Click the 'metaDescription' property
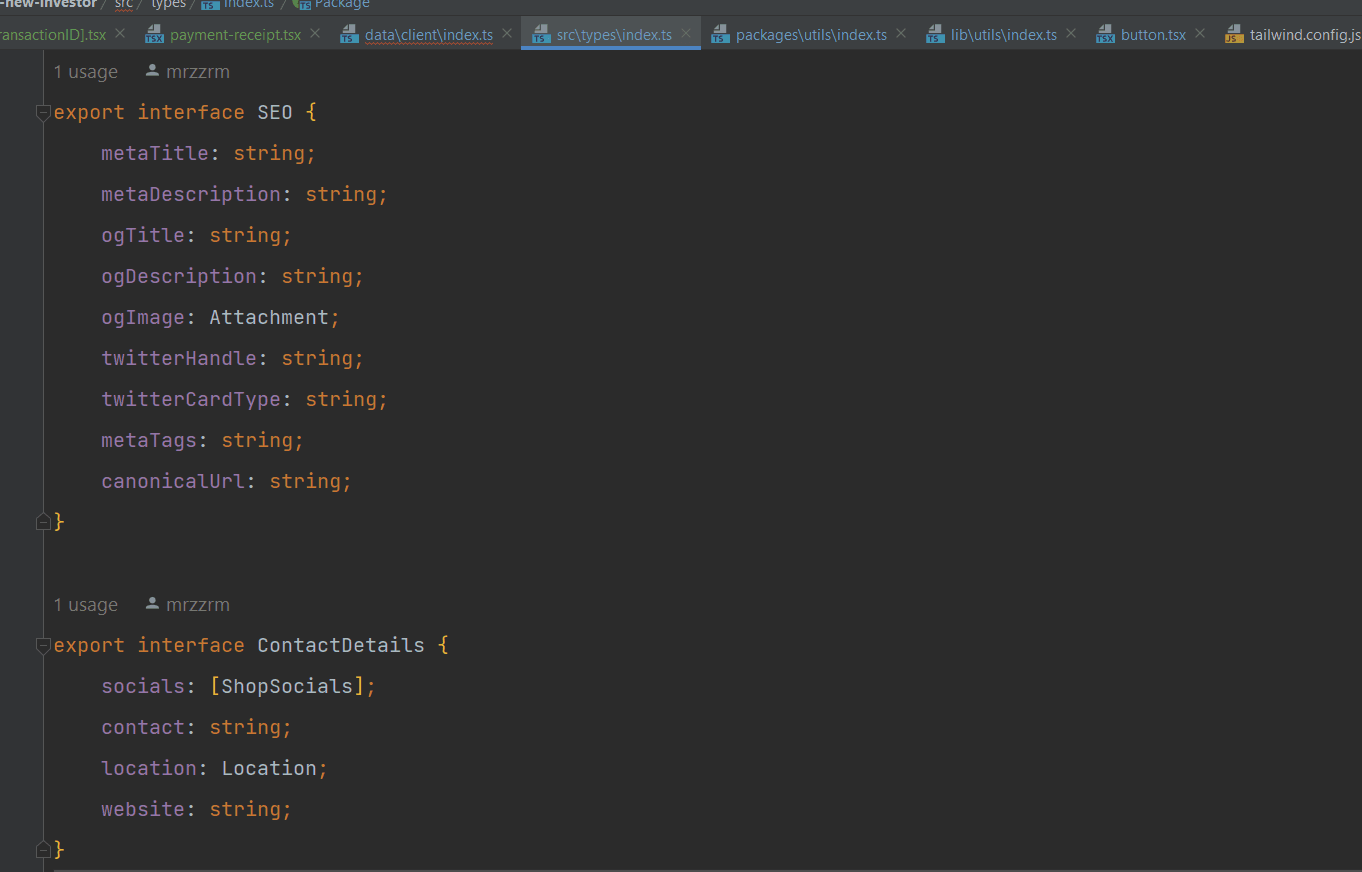The height and width of the screenshot is (872, 1362). (191, 194)
